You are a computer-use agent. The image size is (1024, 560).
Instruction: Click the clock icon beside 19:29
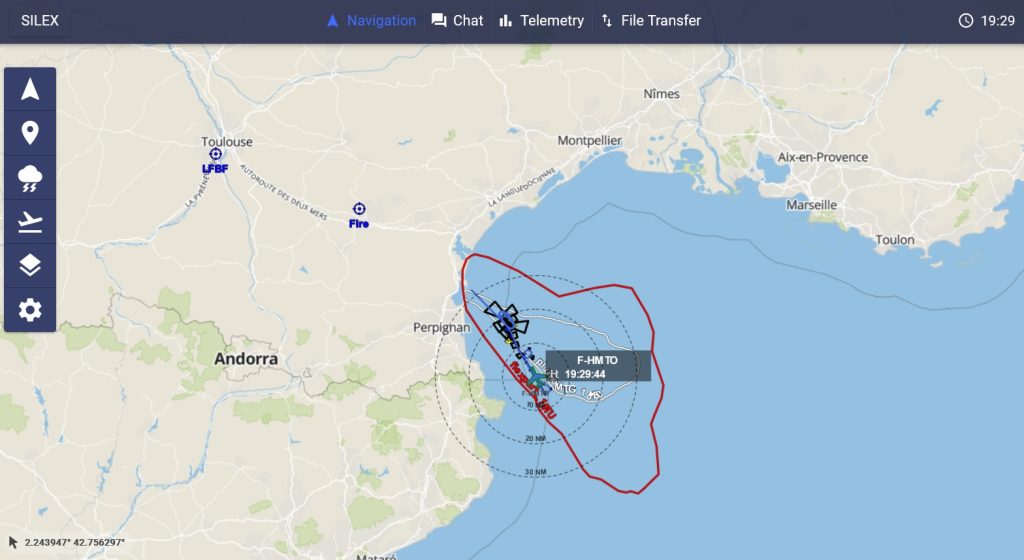point(965,21)
